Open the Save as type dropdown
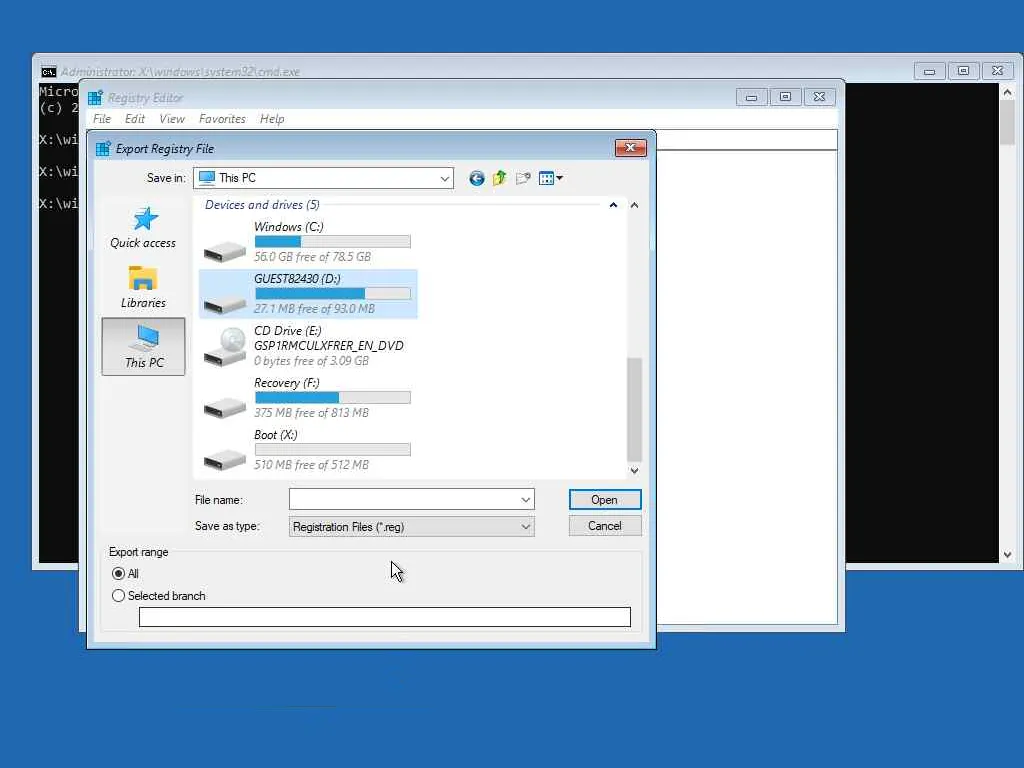 (x=526, y=526)
